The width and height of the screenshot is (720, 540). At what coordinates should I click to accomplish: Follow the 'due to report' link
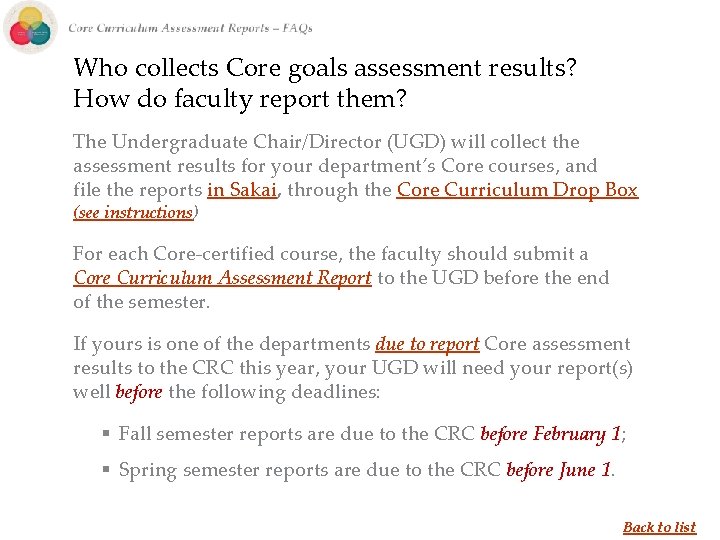tap(427, 344)
